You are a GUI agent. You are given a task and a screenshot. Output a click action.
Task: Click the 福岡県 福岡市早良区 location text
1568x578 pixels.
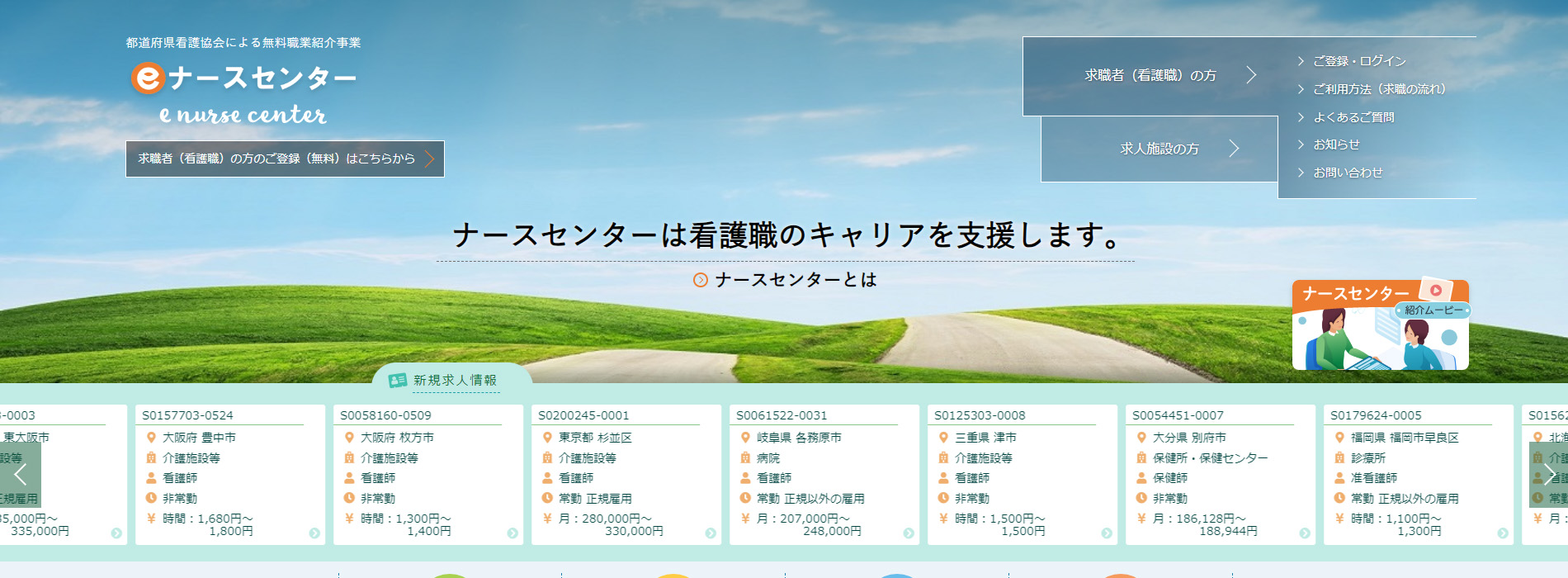(x=1405, y=438)
